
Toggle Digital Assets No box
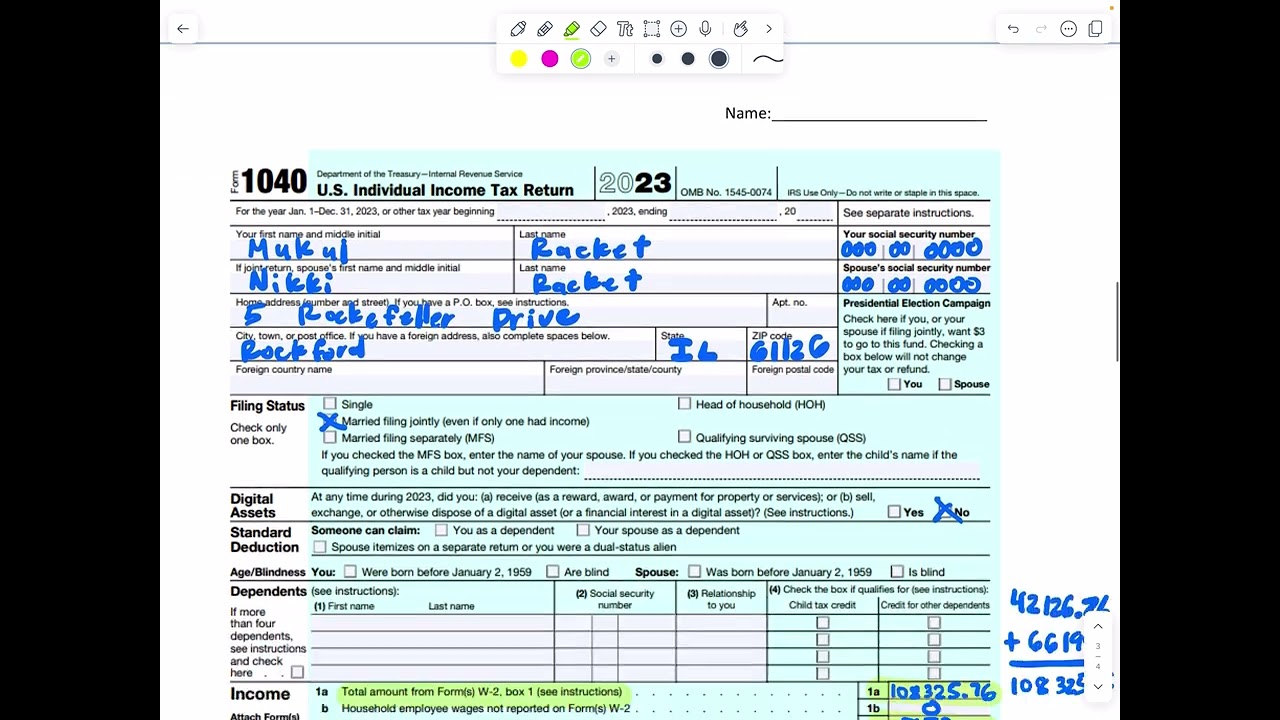[944, 512]
